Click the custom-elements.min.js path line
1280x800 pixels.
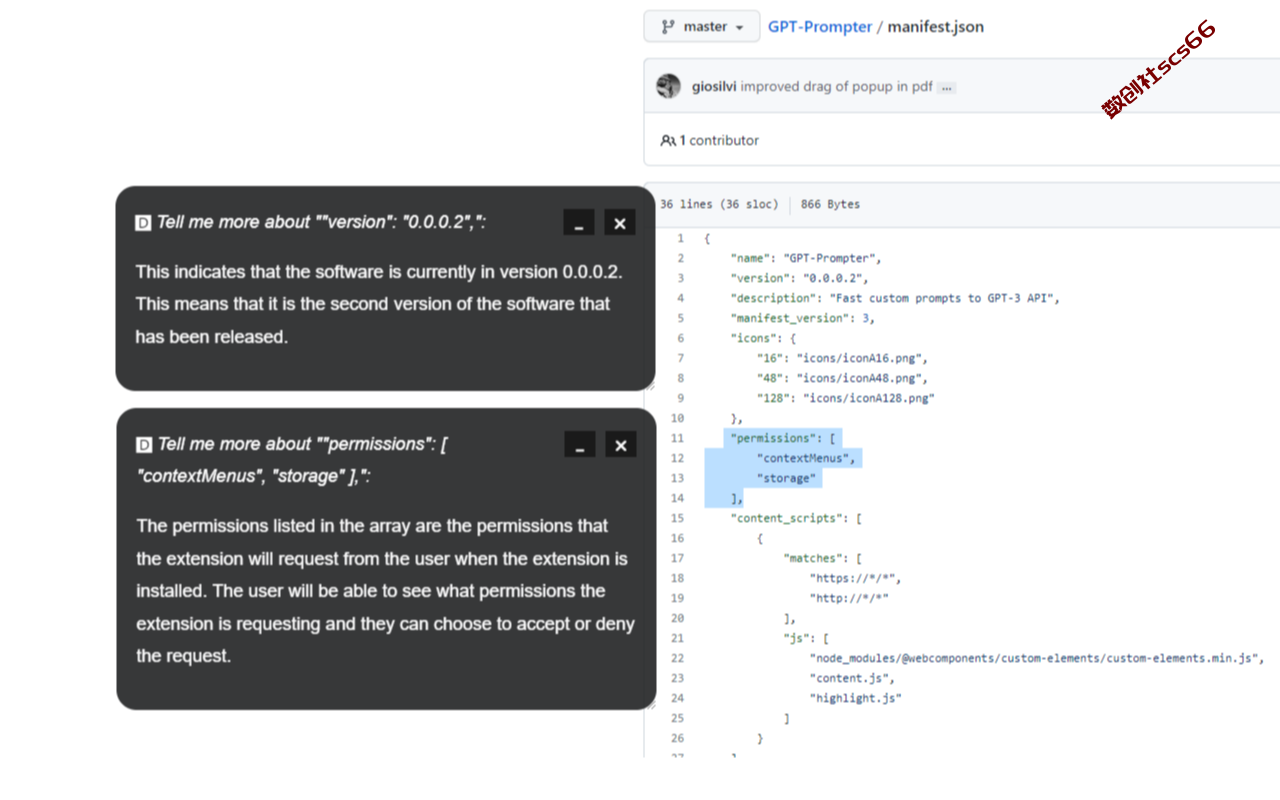[1037, 658]
